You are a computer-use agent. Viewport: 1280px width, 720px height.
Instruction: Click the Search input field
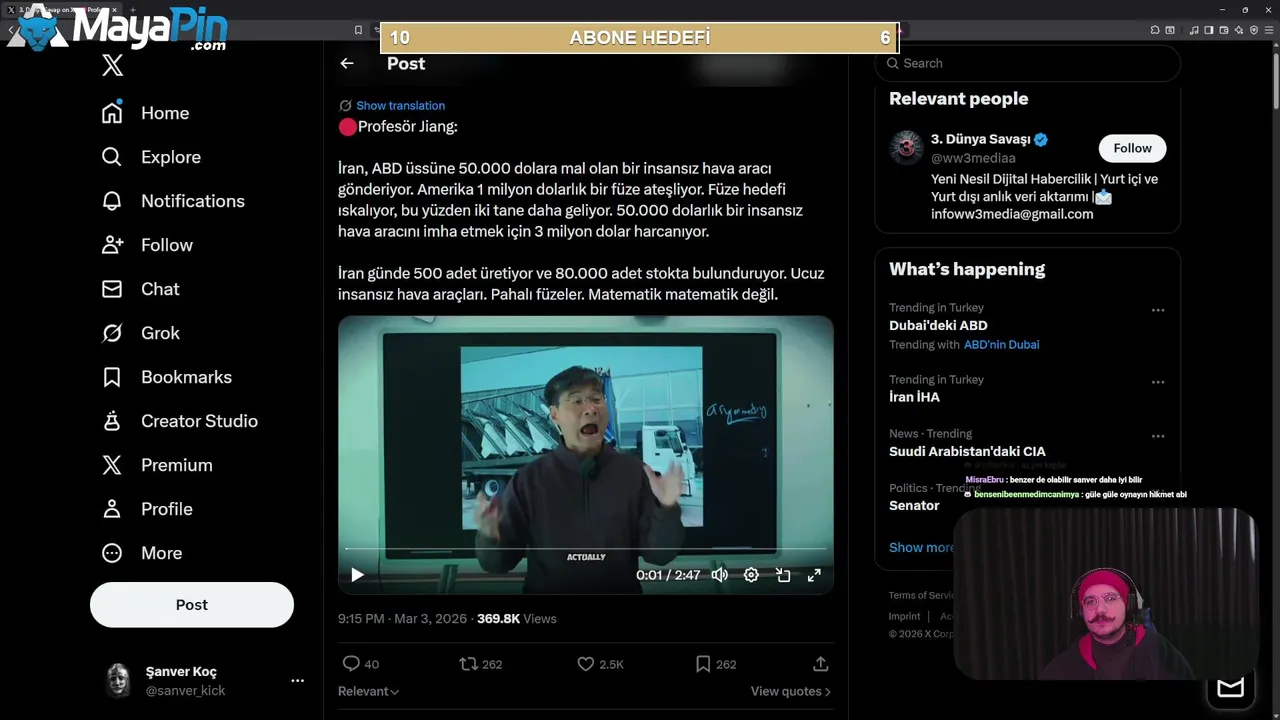(x=1028, y=63)
